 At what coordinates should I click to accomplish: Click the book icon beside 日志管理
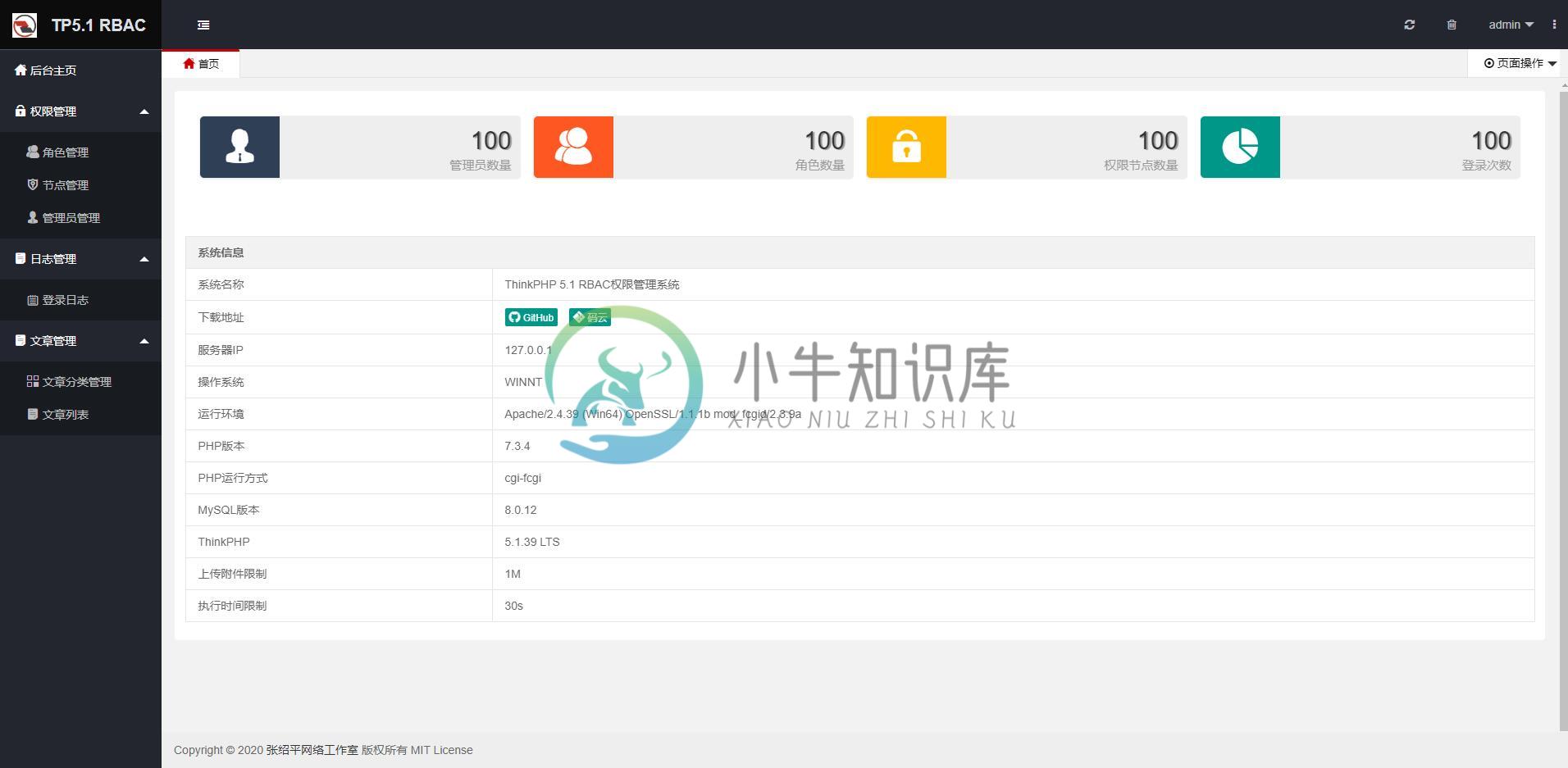click(21, 258)
